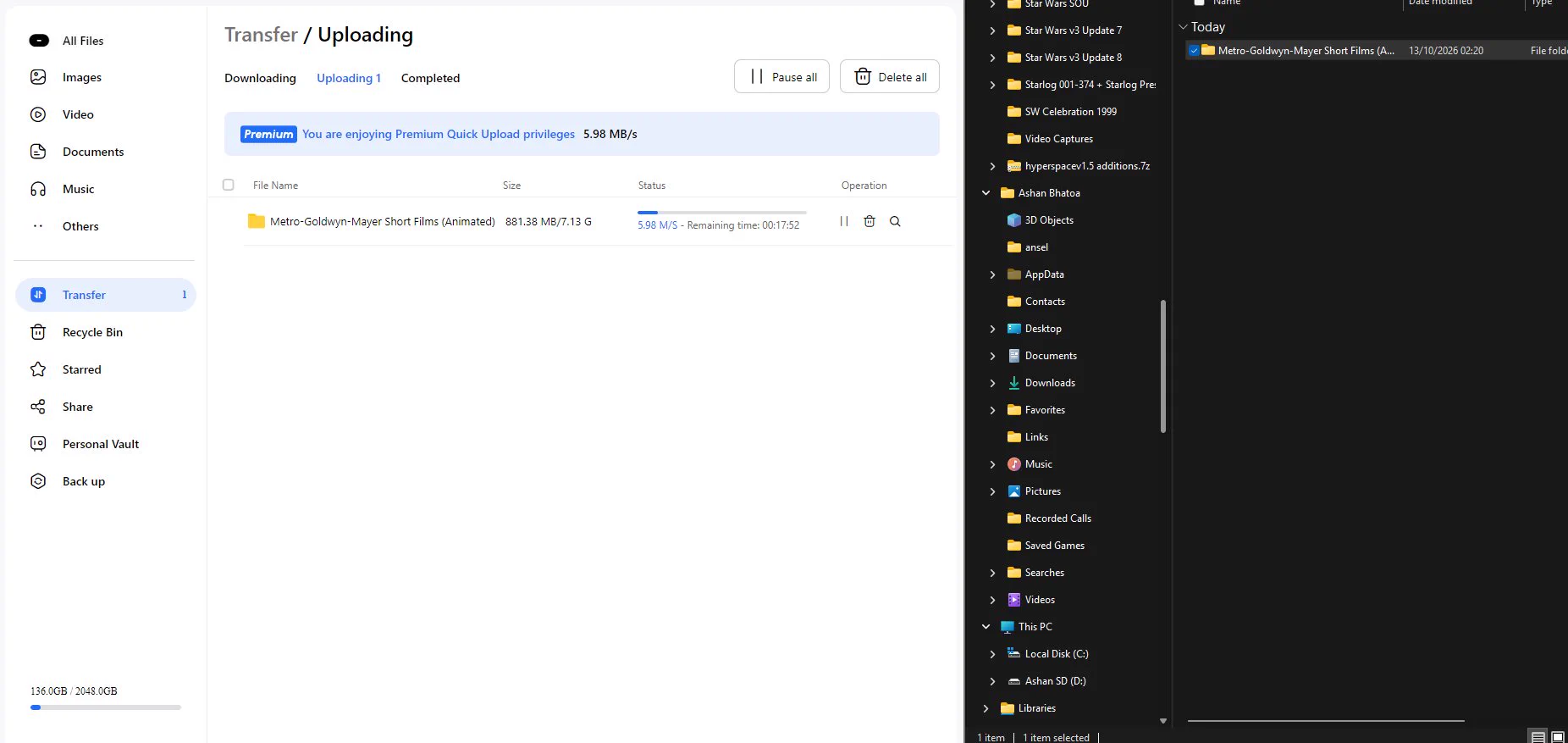Switch to the Downloading tab
The image size is (1568, 743).
260,78
